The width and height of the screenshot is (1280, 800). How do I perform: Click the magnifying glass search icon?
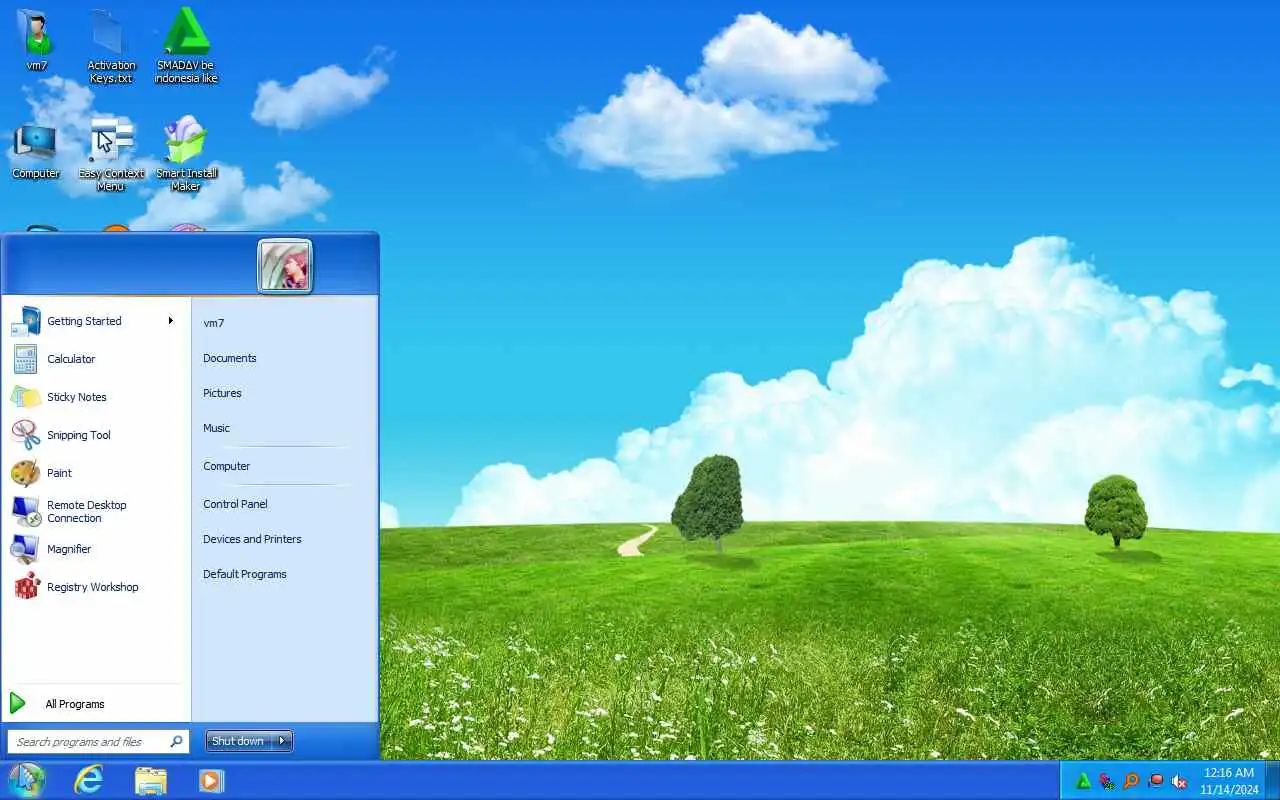point(176,742)
